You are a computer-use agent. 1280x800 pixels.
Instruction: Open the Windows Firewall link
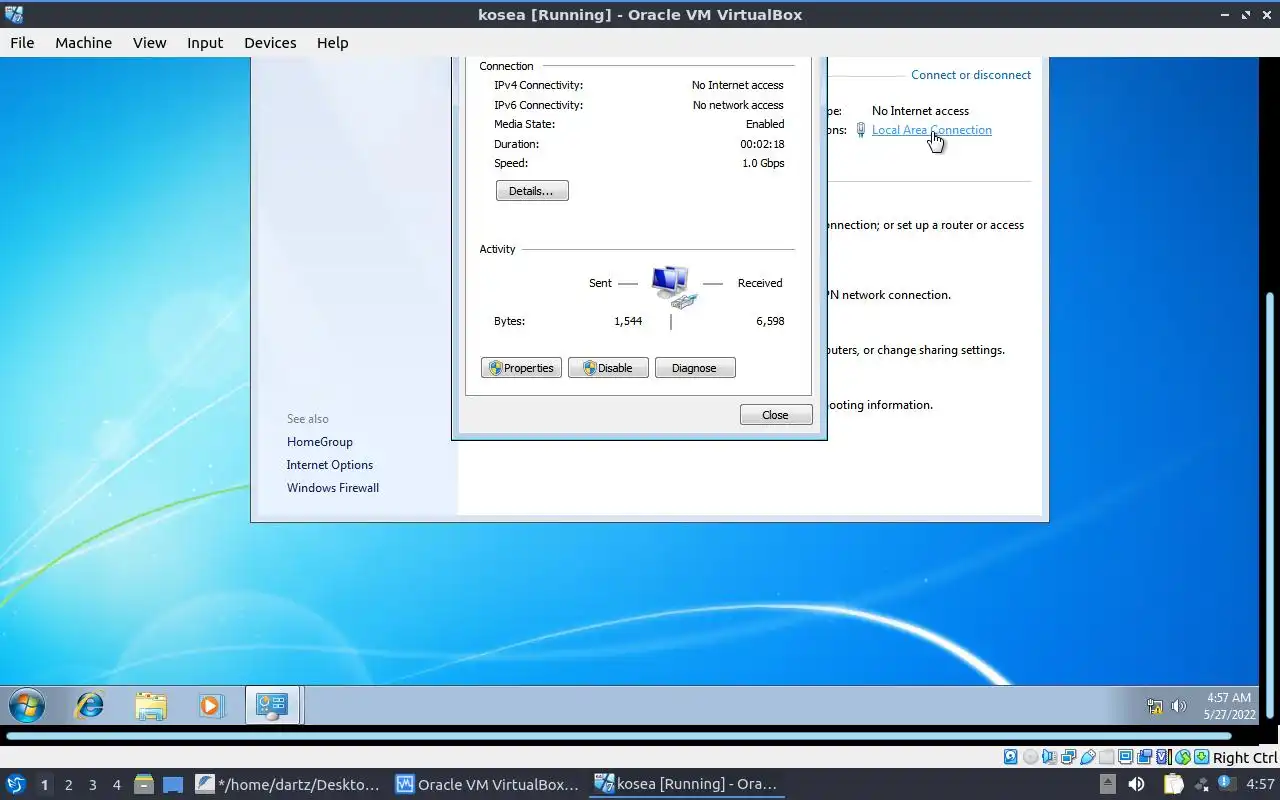click(333, 488)
